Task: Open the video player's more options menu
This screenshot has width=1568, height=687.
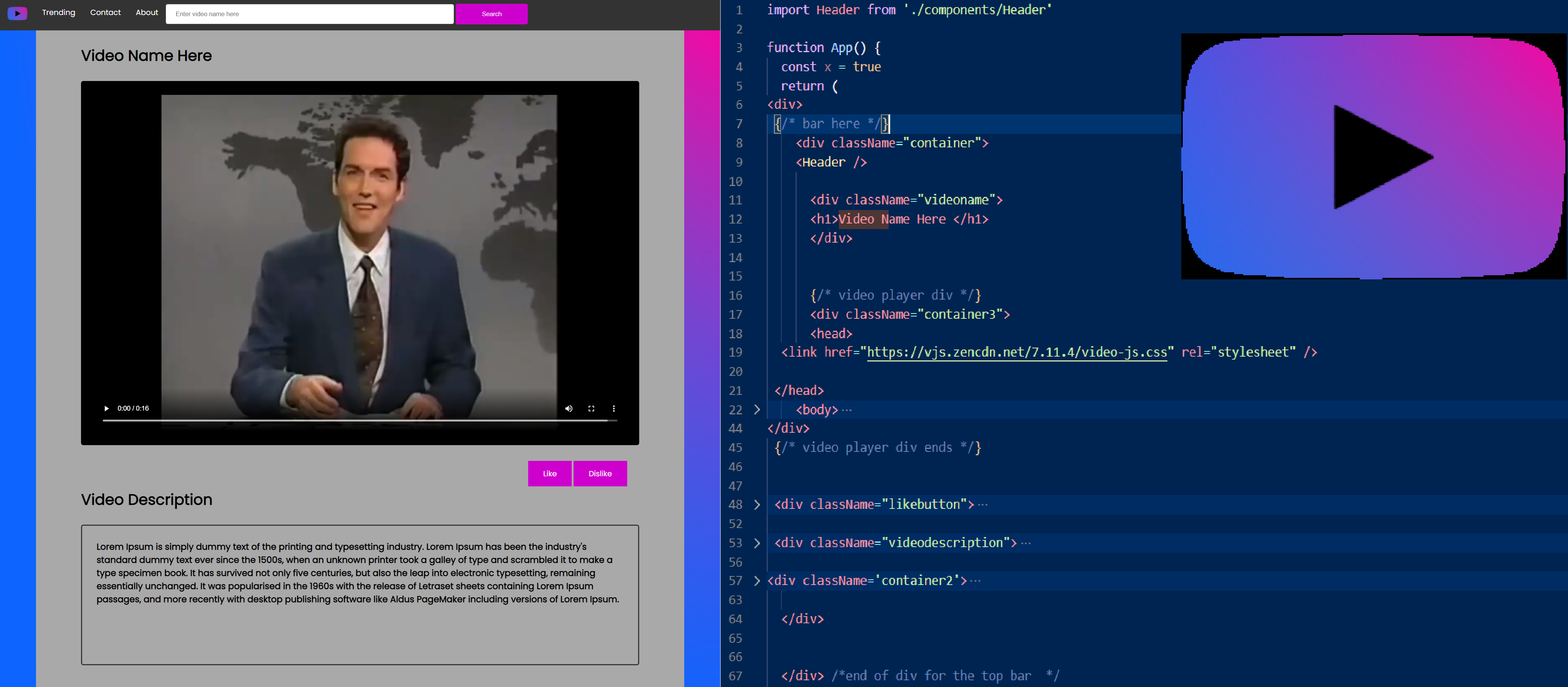Action: pyautogui.click(x=614, y=408)
